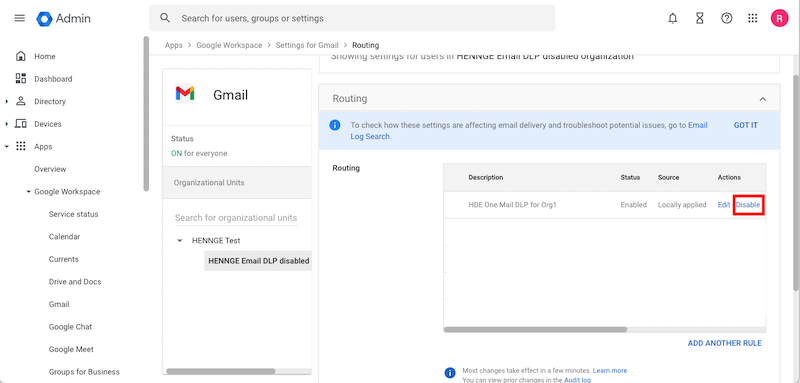Click the Apps grid icon in sidebar
This screenshot has height=383, width=800.
pyautogui.click(x=21, y=146)
